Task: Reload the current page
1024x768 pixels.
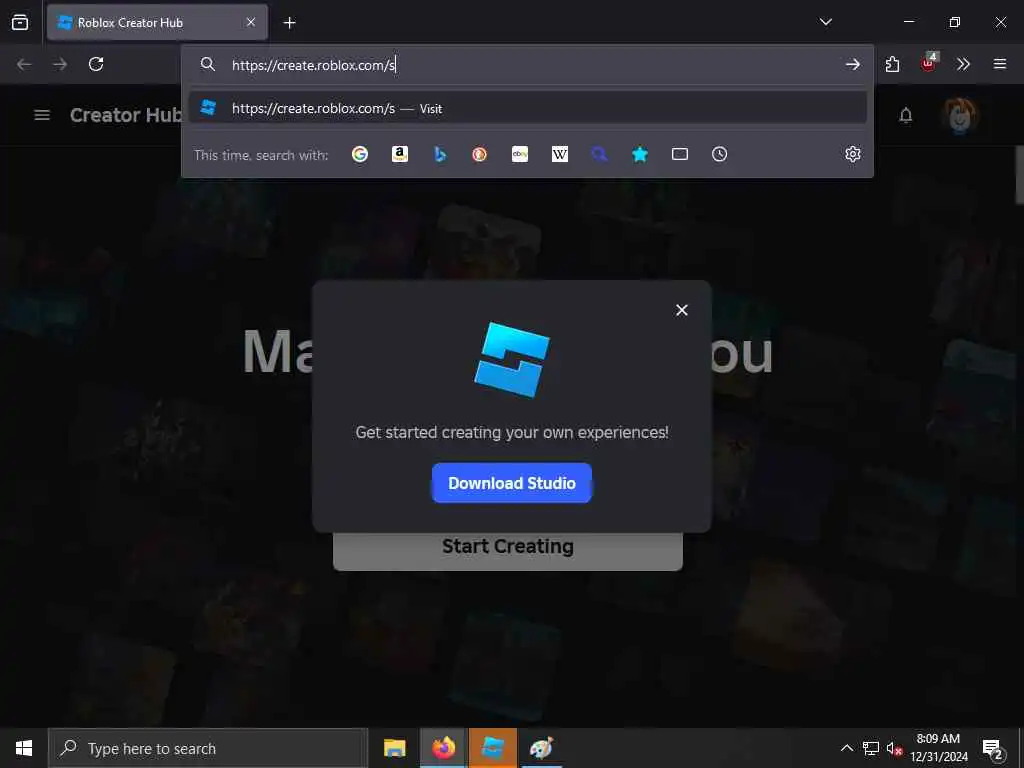Action: 96,64
